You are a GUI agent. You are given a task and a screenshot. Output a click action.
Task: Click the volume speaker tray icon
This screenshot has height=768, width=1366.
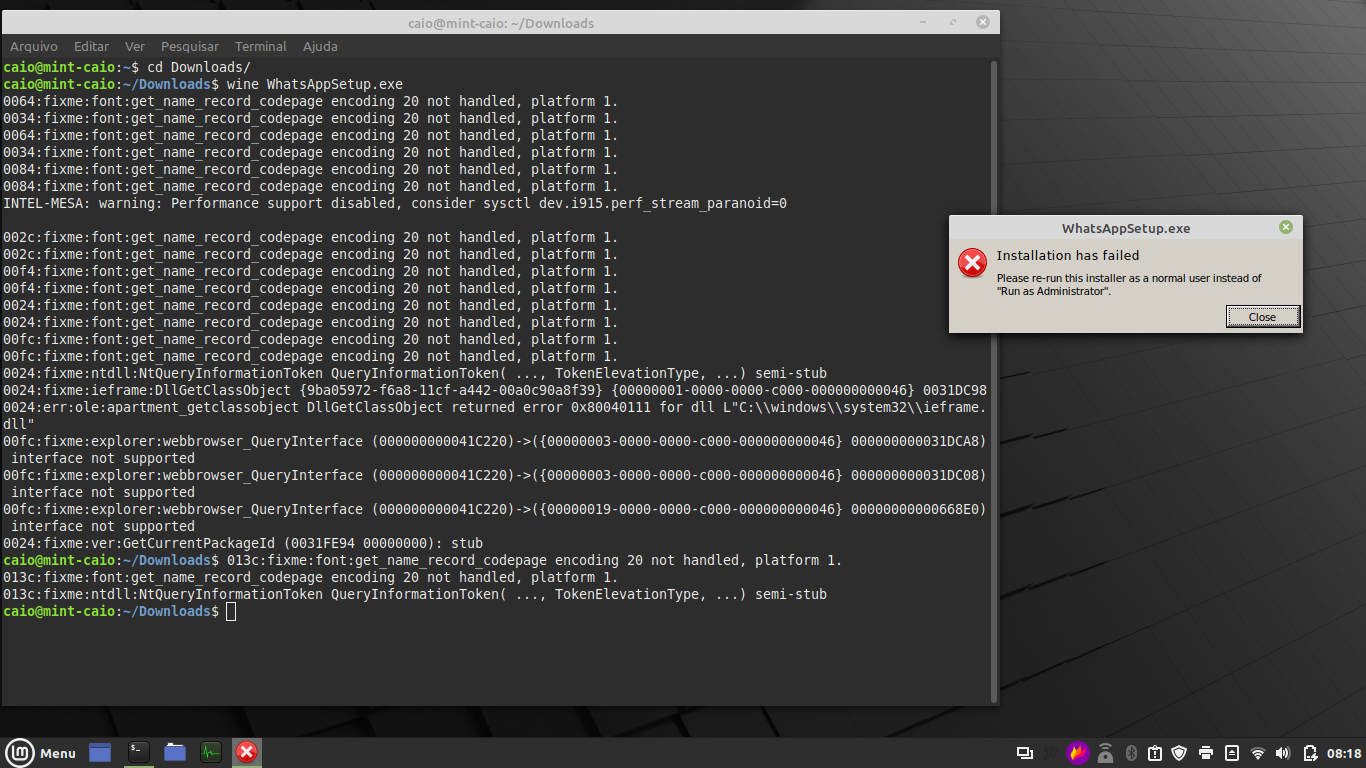tap(1283, 753)
